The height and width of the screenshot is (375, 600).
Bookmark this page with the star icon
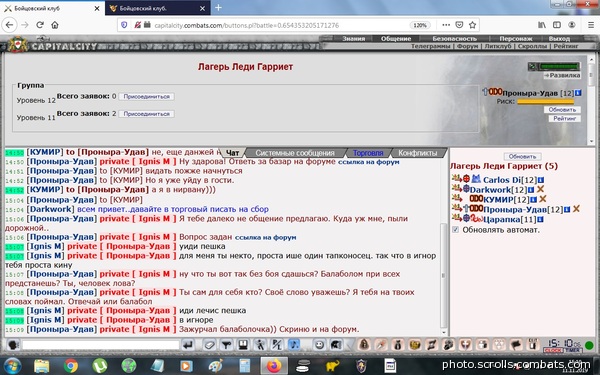(x=473, y=25)
